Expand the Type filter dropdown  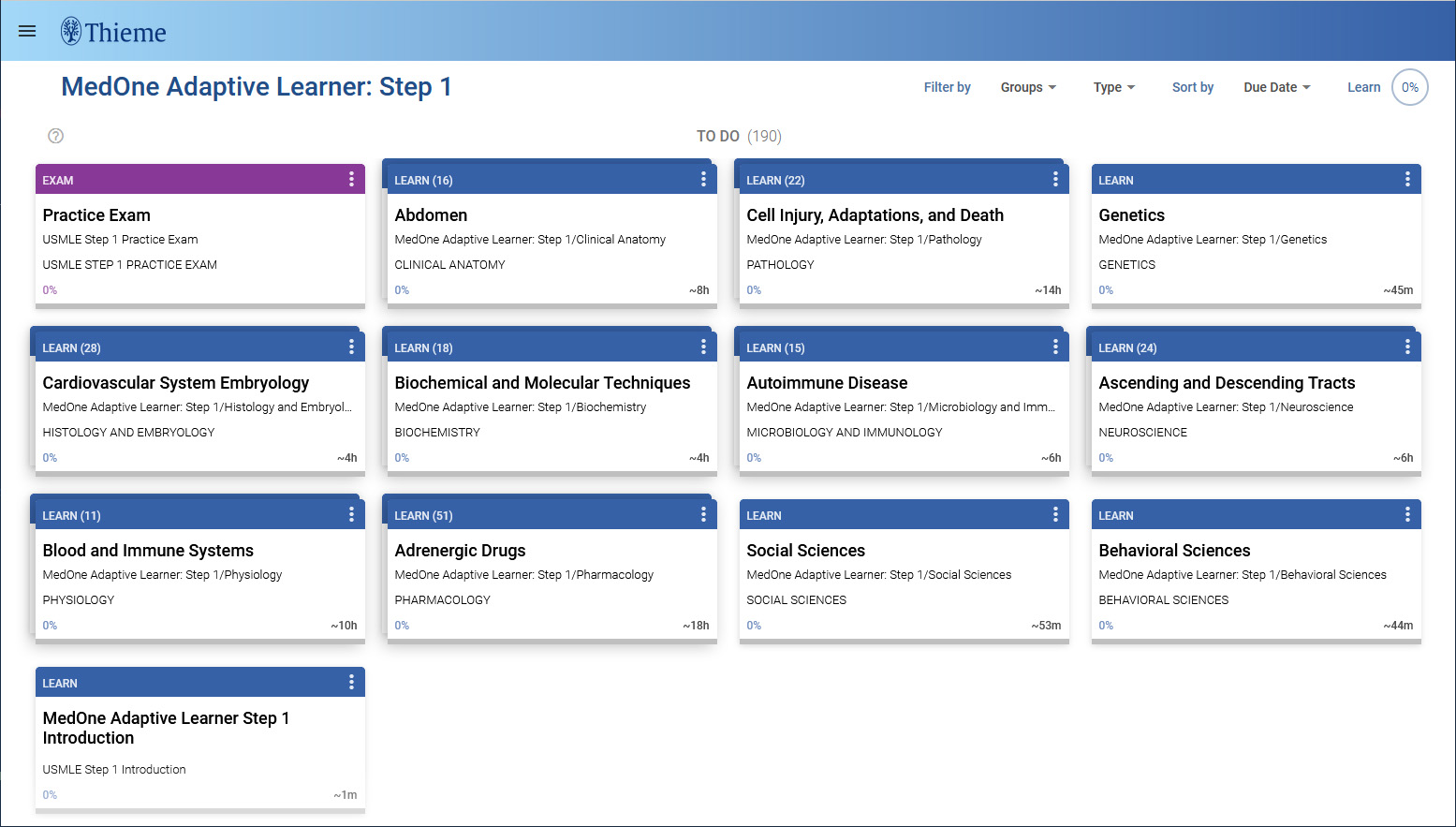[1114, 87]
